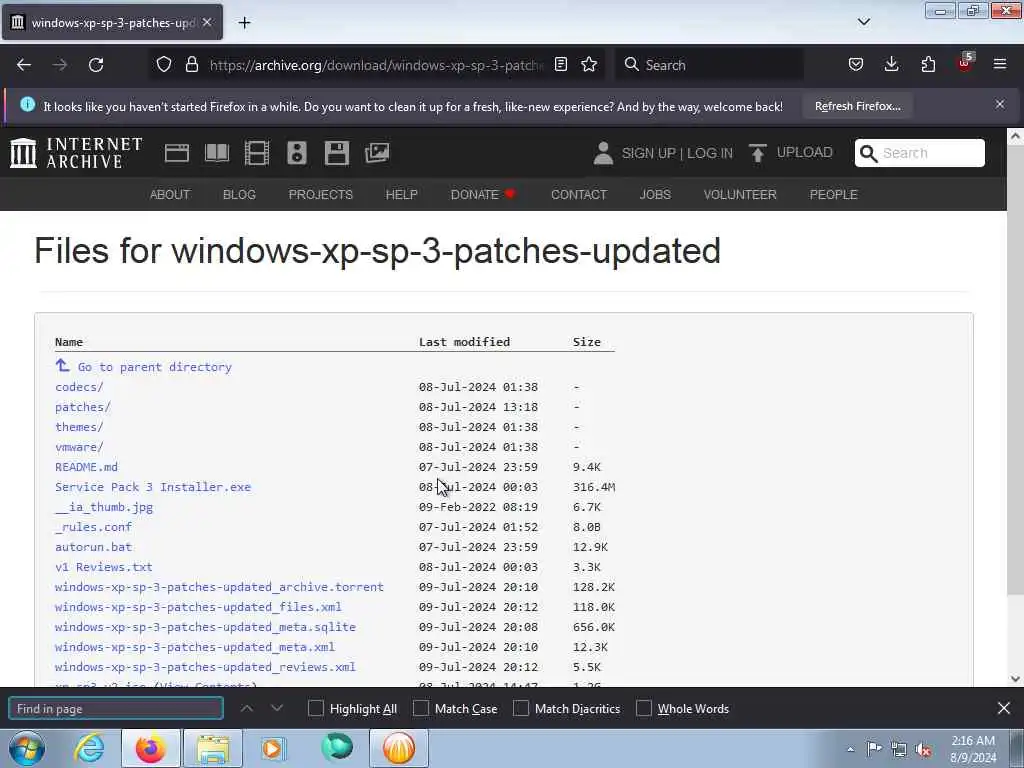Open the codecs/ folder link

pyautogui.click(x=79, y=387)
